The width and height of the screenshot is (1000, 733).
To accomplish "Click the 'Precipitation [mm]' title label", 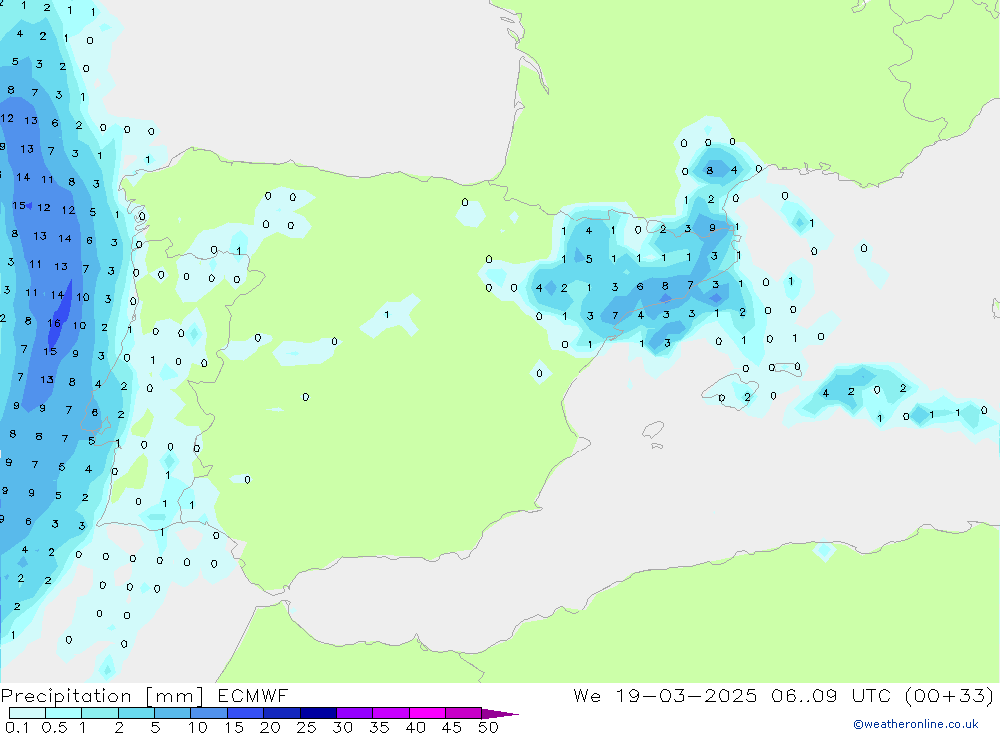I will [101, 696].
